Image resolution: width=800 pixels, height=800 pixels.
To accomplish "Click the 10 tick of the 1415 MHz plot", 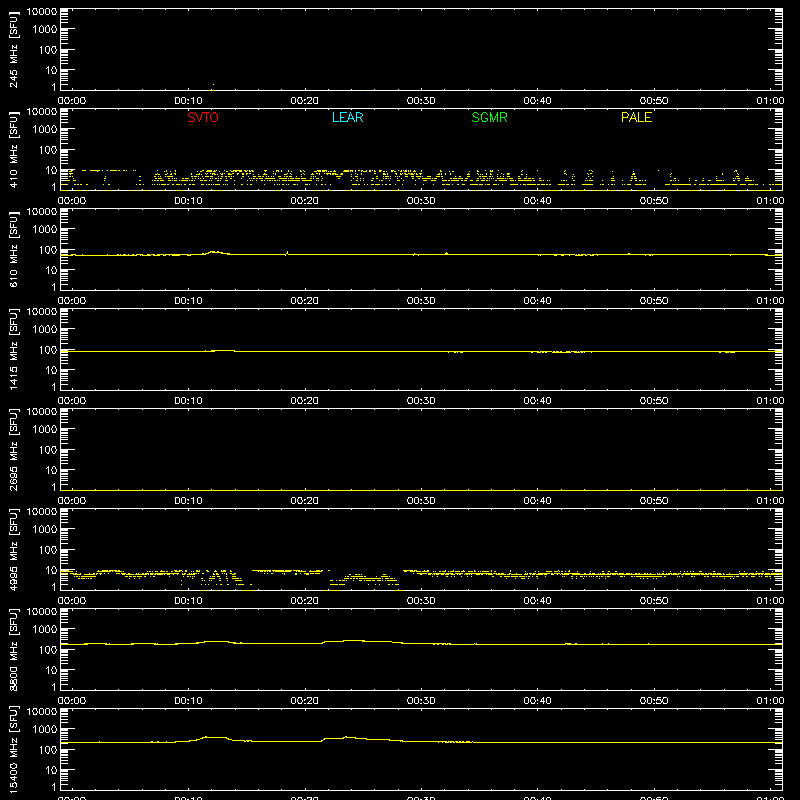I will [51, 370].
